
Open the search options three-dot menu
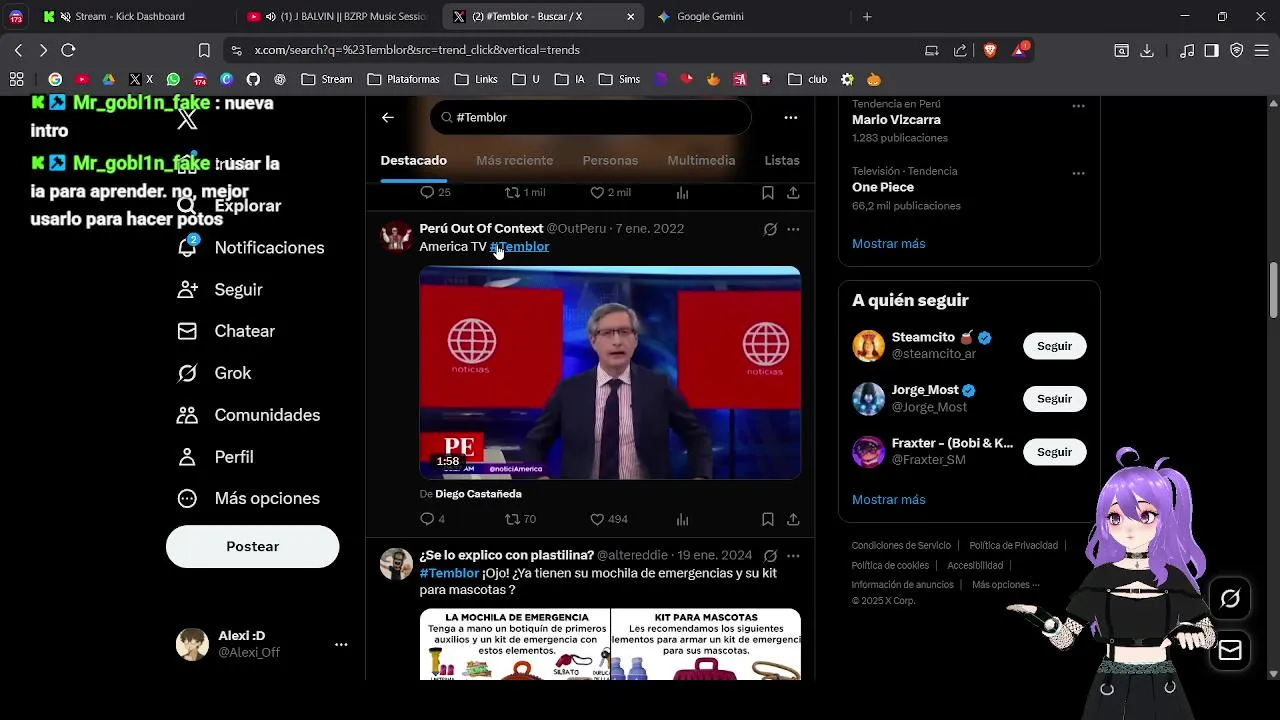[791, 117]
